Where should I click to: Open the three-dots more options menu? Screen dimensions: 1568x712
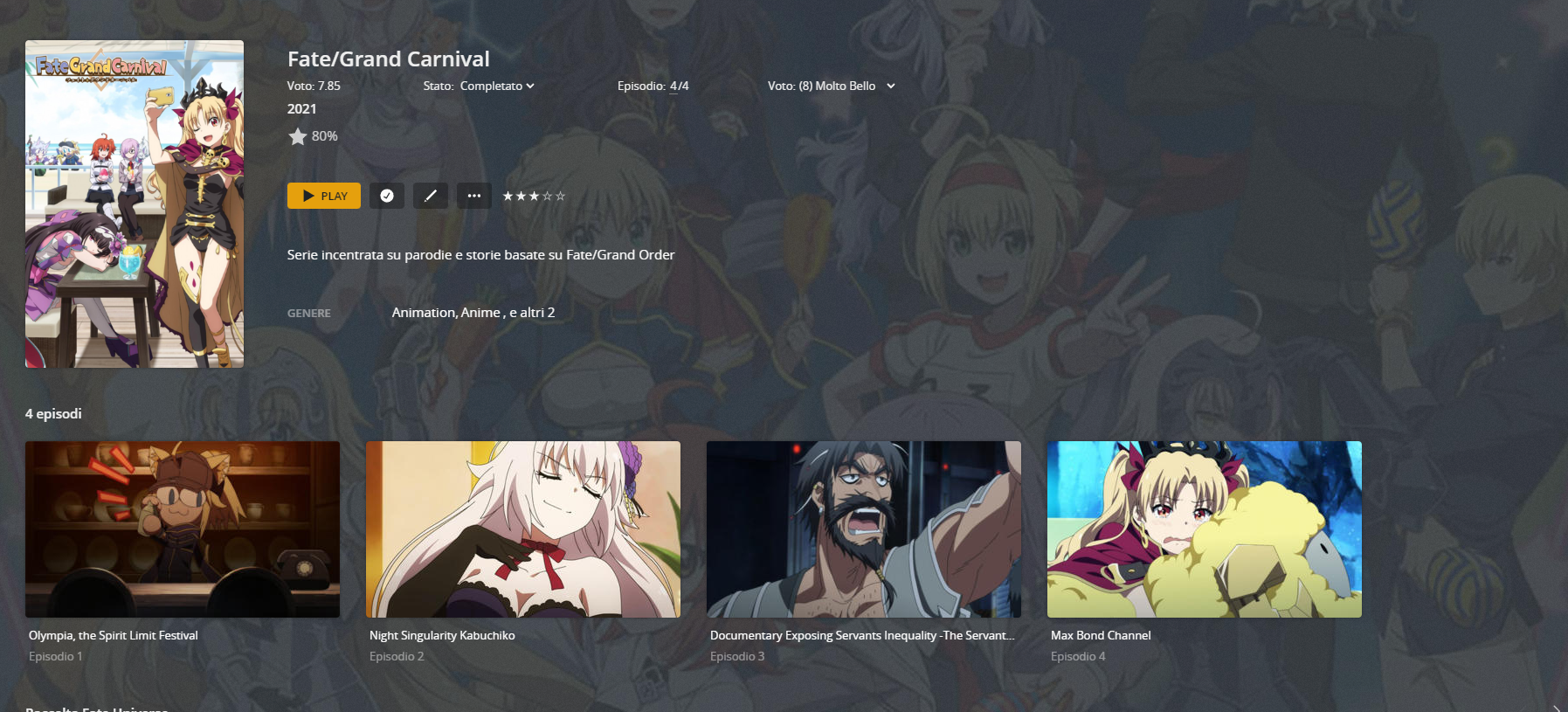coord(473,196)
